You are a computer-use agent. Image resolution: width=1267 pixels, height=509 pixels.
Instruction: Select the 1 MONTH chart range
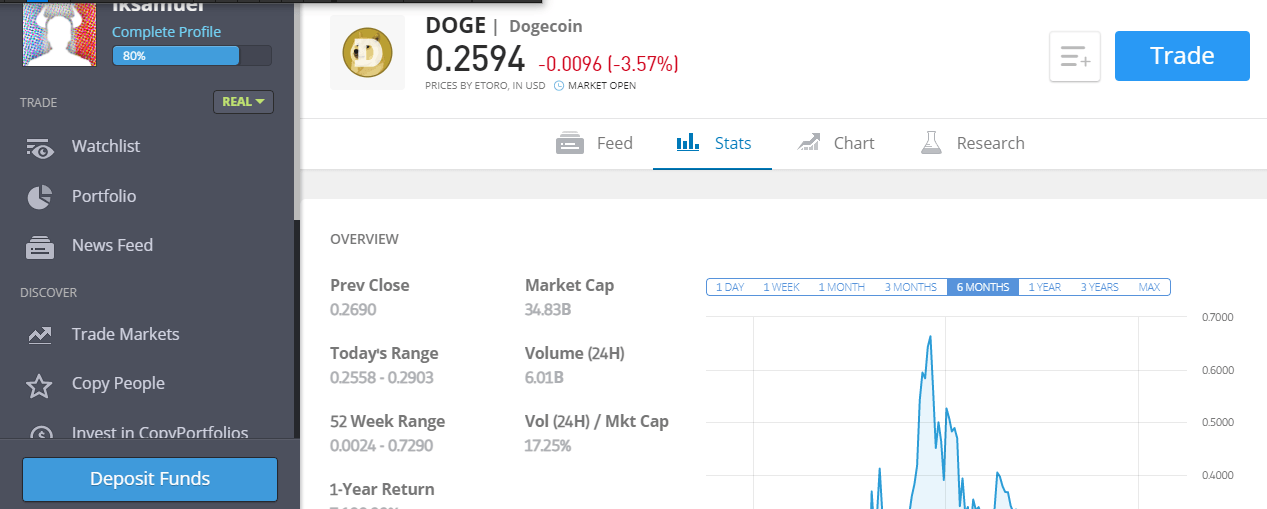[842, 287]
